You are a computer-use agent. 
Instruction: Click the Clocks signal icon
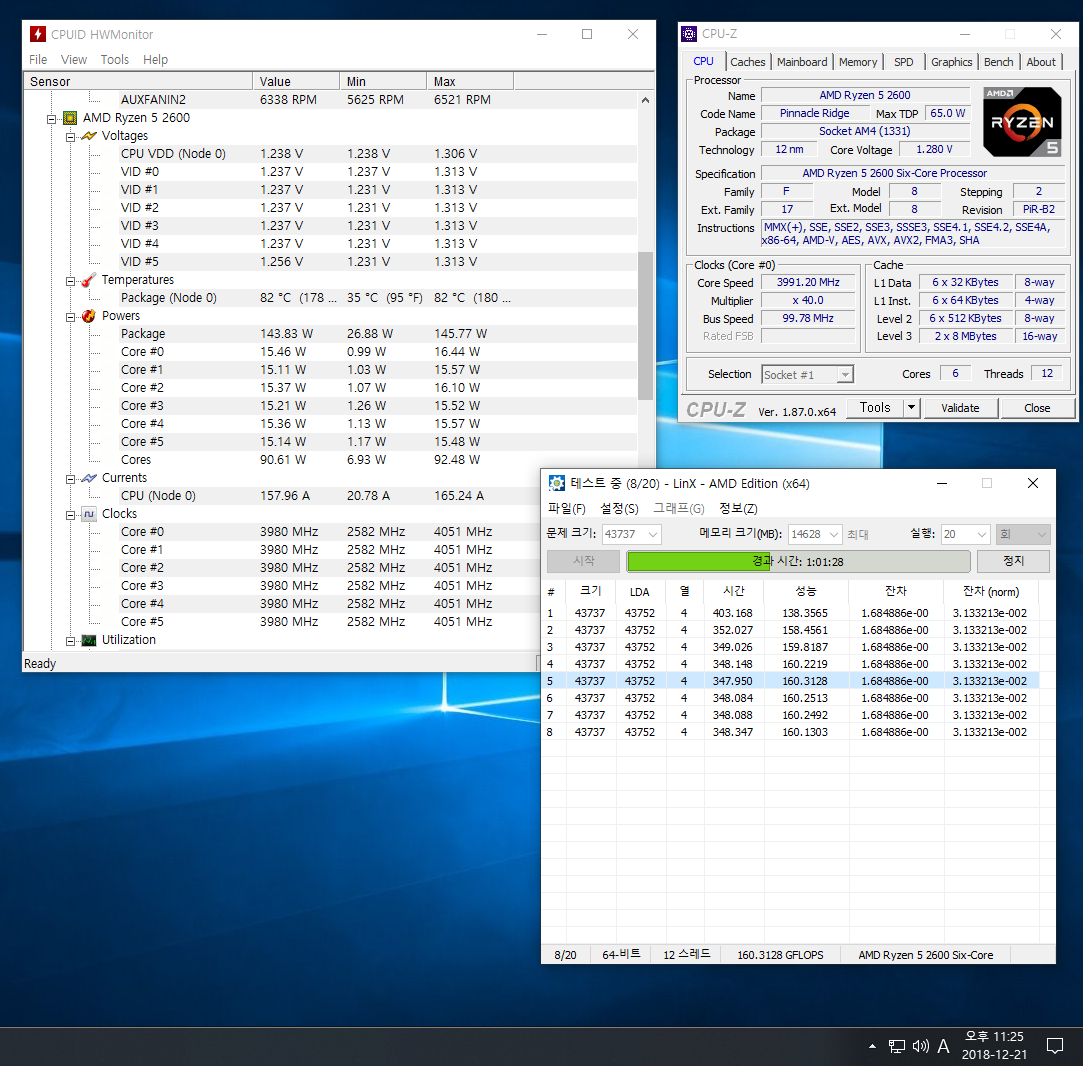tap(88, 513)
